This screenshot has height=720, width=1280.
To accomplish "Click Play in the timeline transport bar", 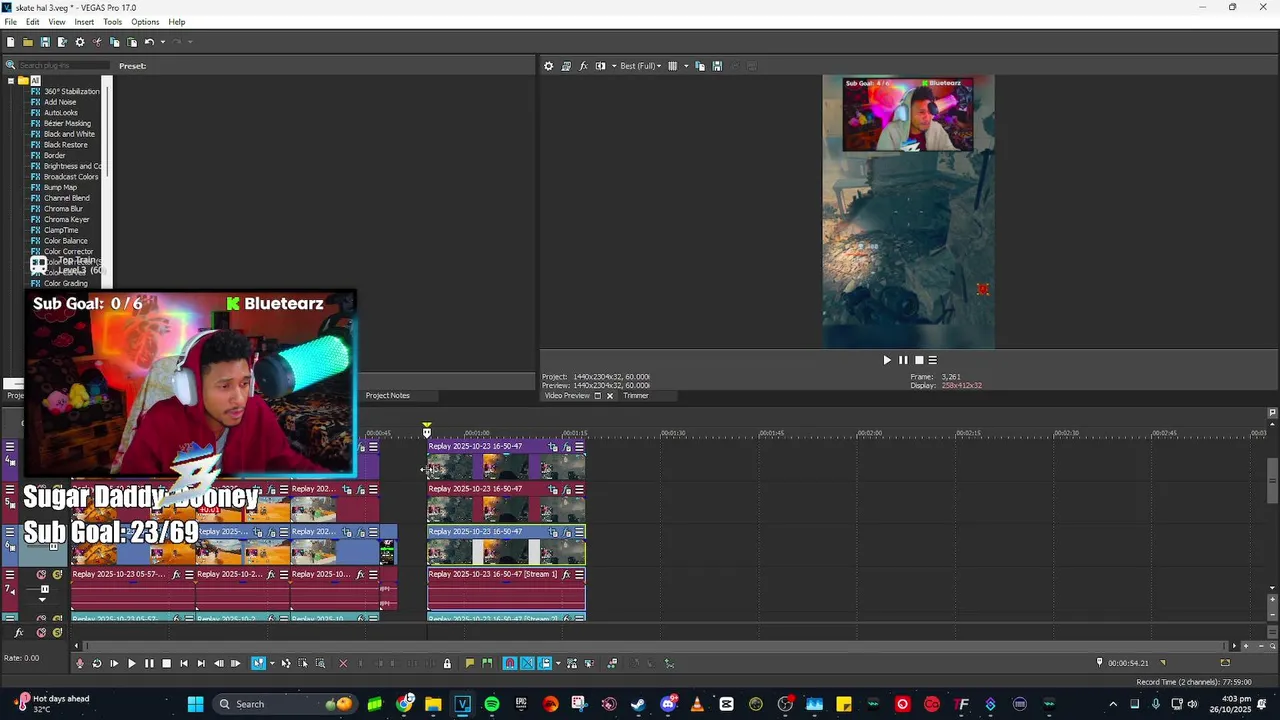I will (131, 663).
